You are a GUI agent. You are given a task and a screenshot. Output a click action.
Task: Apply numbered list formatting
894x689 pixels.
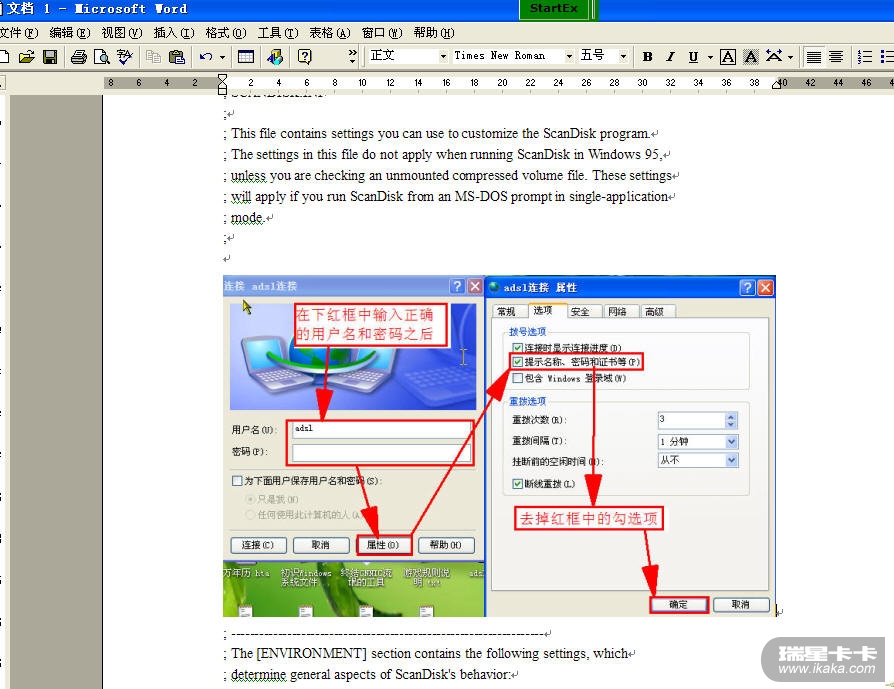pos(865,56)
